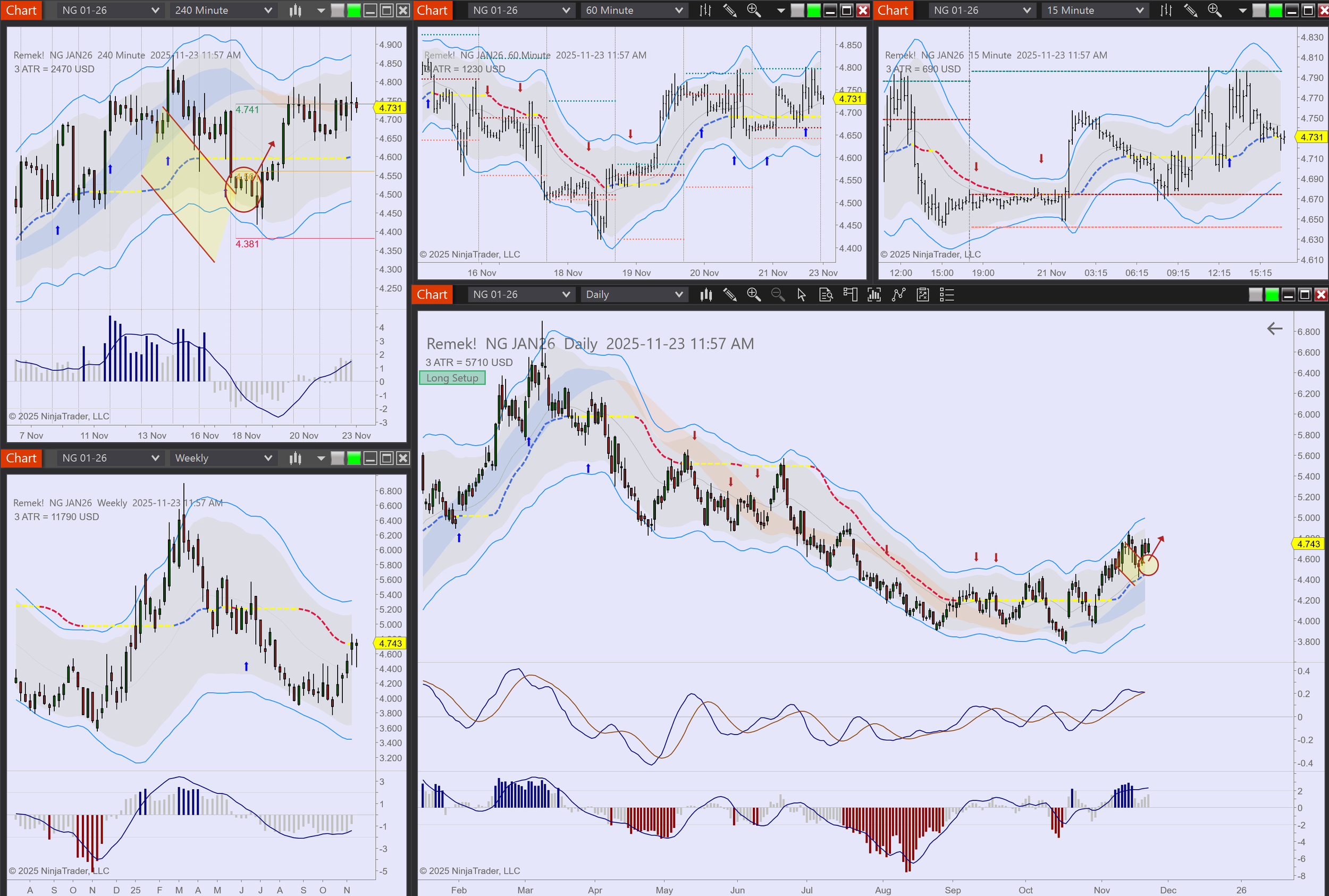Click the Chart tab of the 60 Minute window
The width and height of the screenshot is (1329, 896).
pos(432,10)
